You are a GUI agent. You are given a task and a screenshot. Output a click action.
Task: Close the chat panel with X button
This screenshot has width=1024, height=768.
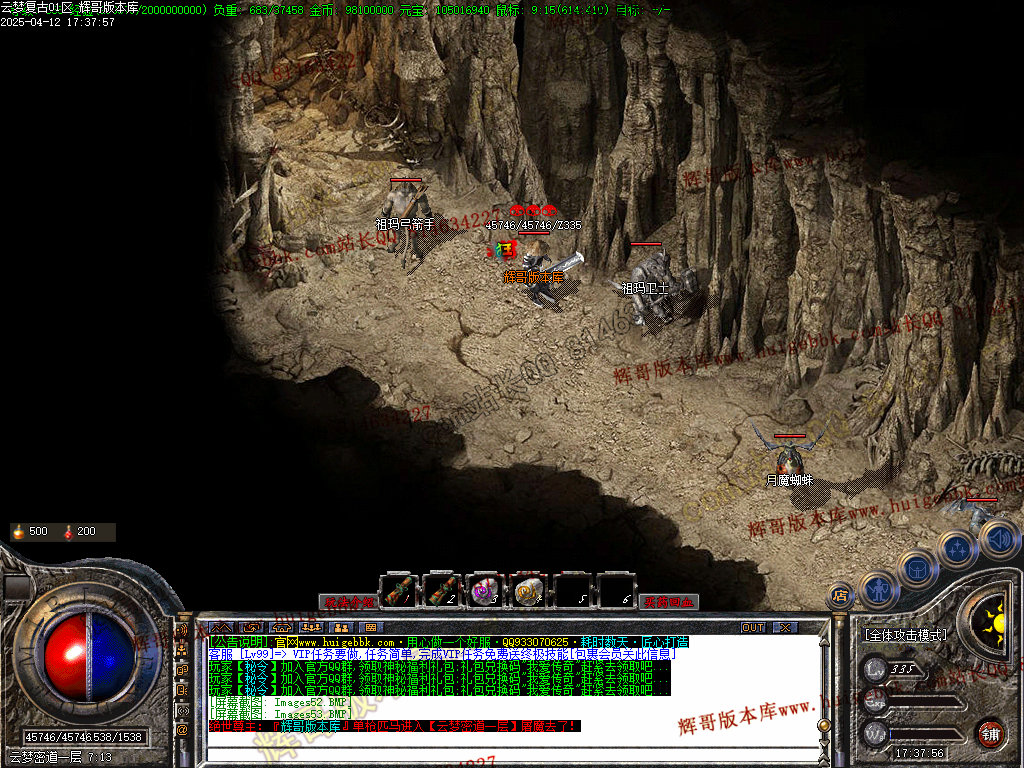point(785,628)
